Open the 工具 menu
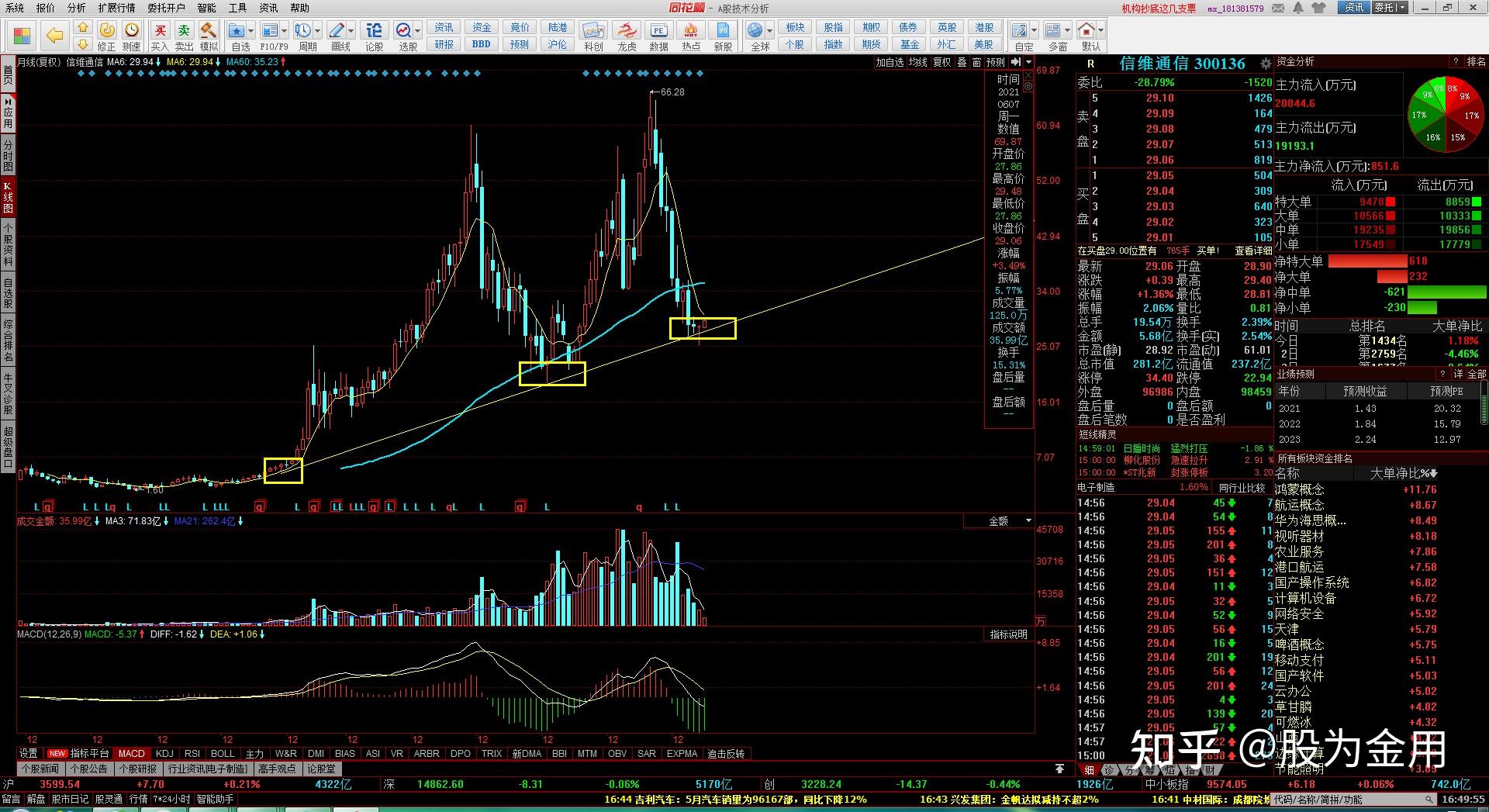This screenshot has height=812, width=1489. click(x=237, y=8)
